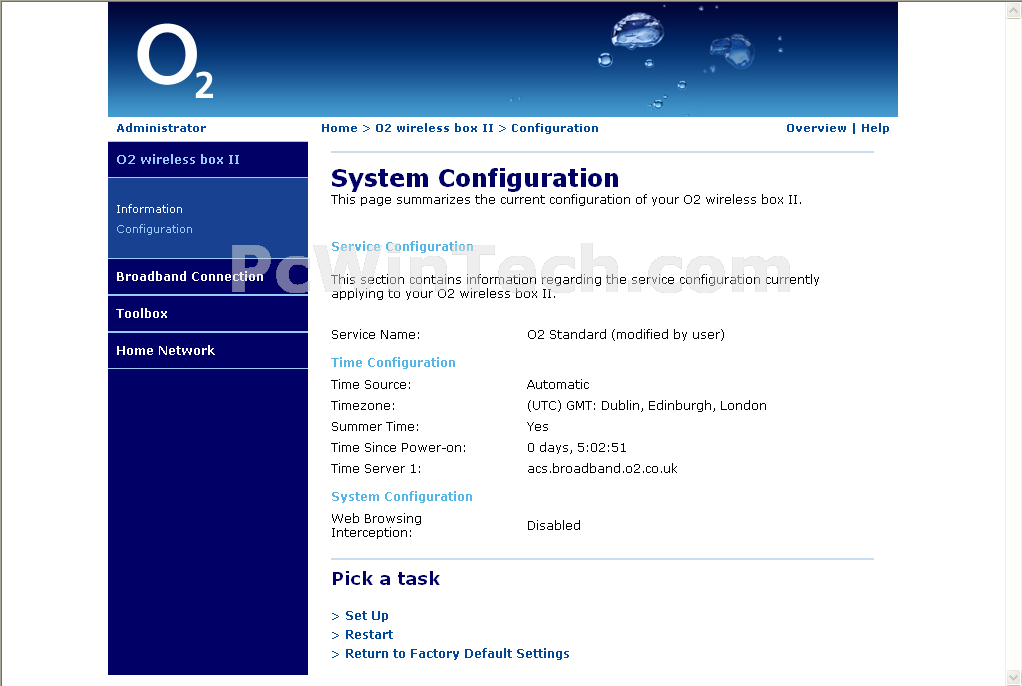Go to O2 wireless box II breadcrumb
1022x686 pixels.
click(434, 128)
